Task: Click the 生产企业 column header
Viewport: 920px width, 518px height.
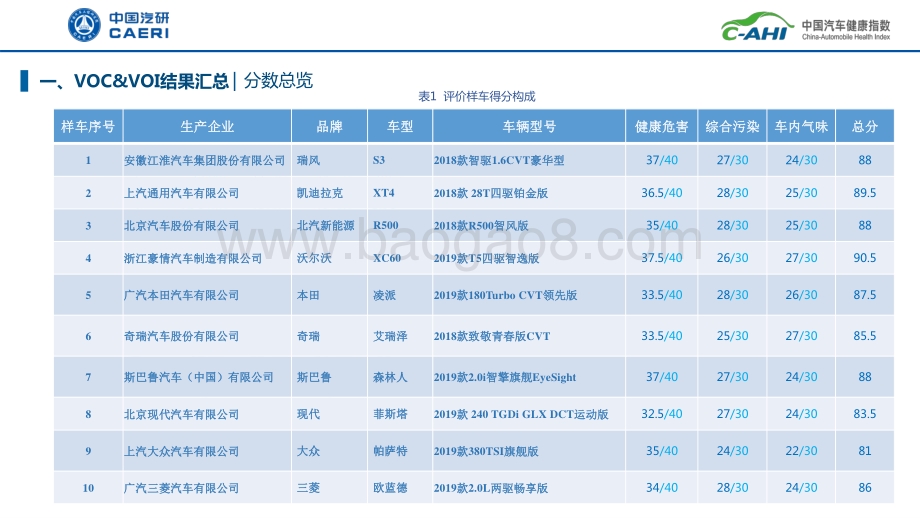Action: coord(207,126)
